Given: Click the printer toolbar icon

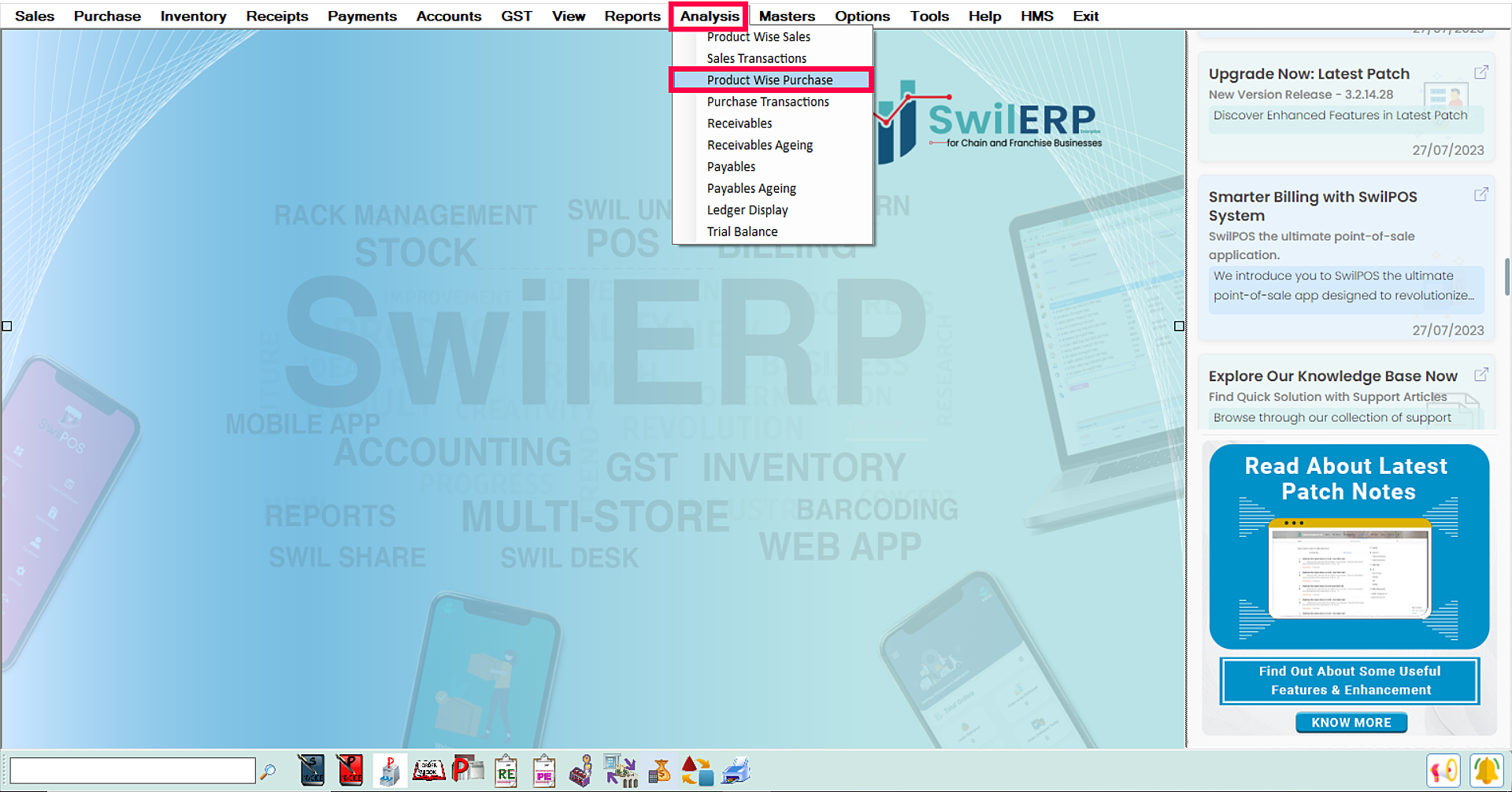Looking at the screenshot, I should point(736,771).
